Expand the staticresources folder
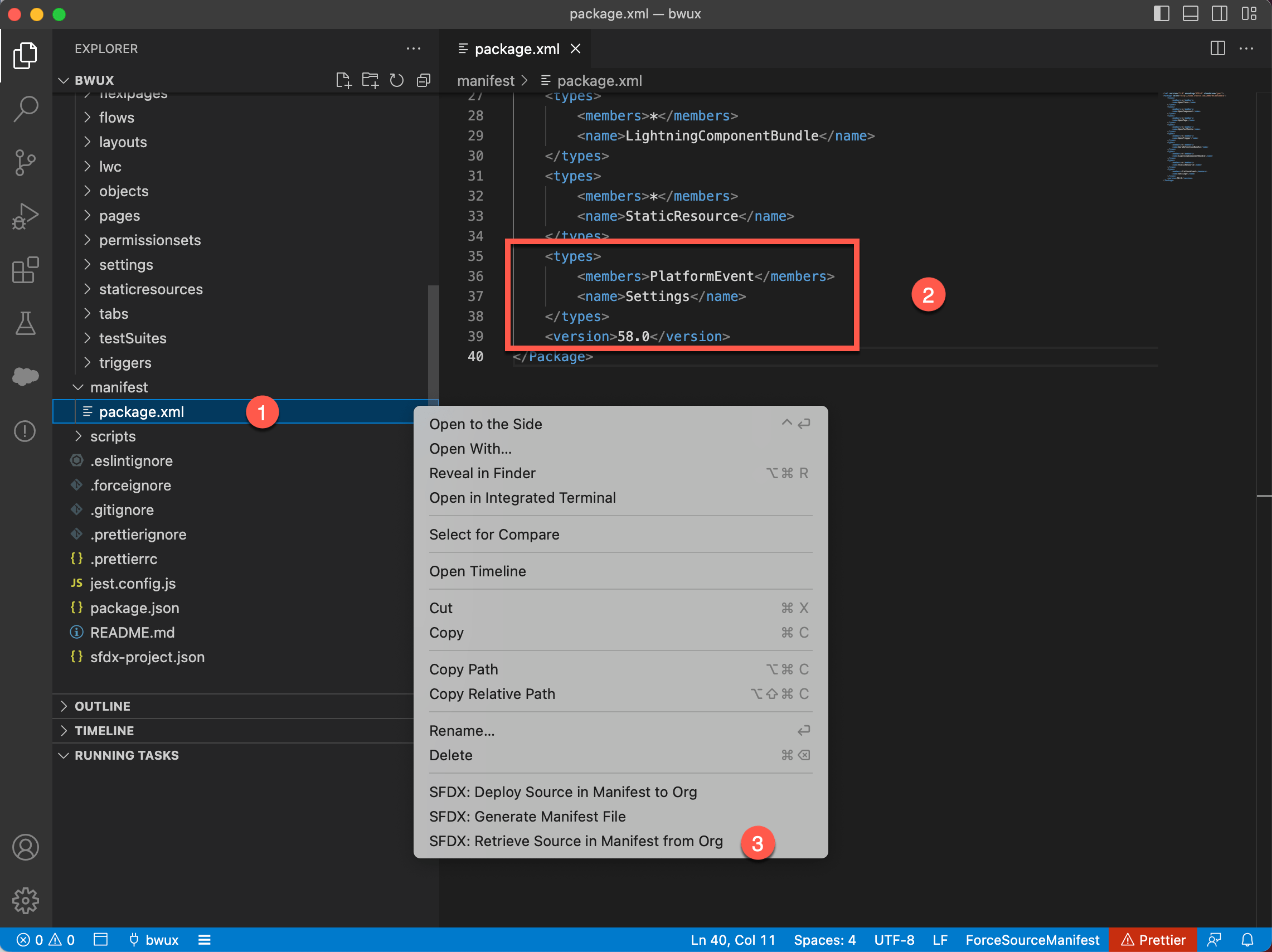1272x952 pixels. click(x=150, y=289)
